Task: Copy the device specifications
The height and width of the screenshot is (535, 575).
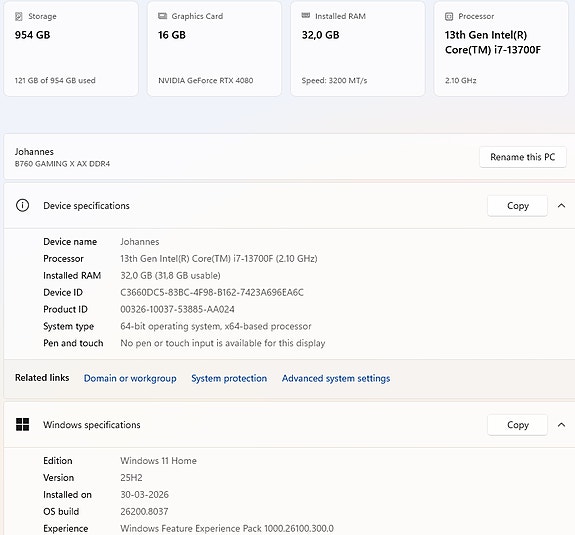Action: coord(517,206)
